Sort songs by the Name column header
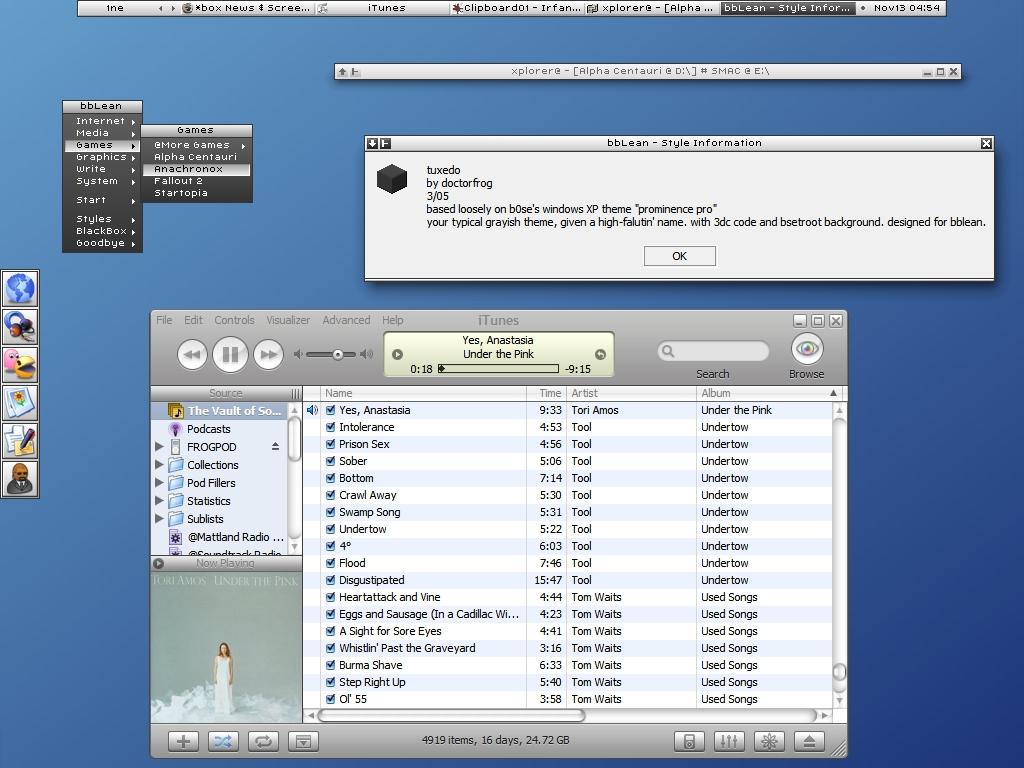 point(423,393)
